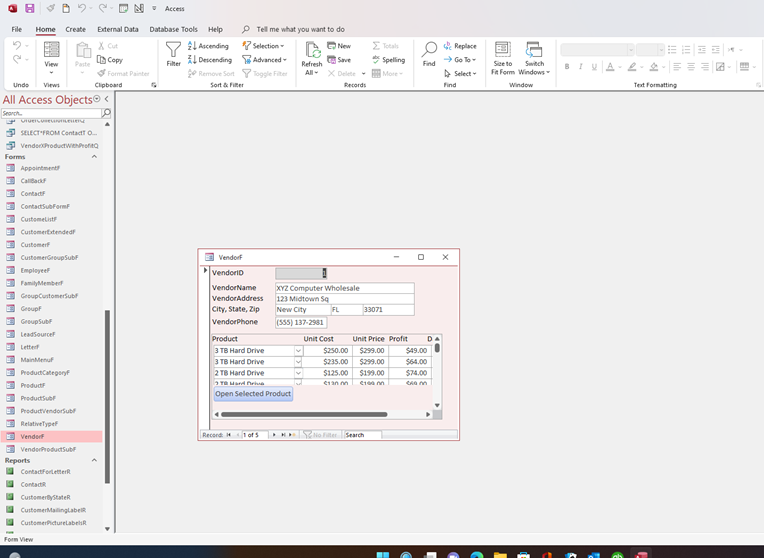Screen dimensions: 764x558
Task: Go to next record in navigator
Action: click(x=275, y=435)
